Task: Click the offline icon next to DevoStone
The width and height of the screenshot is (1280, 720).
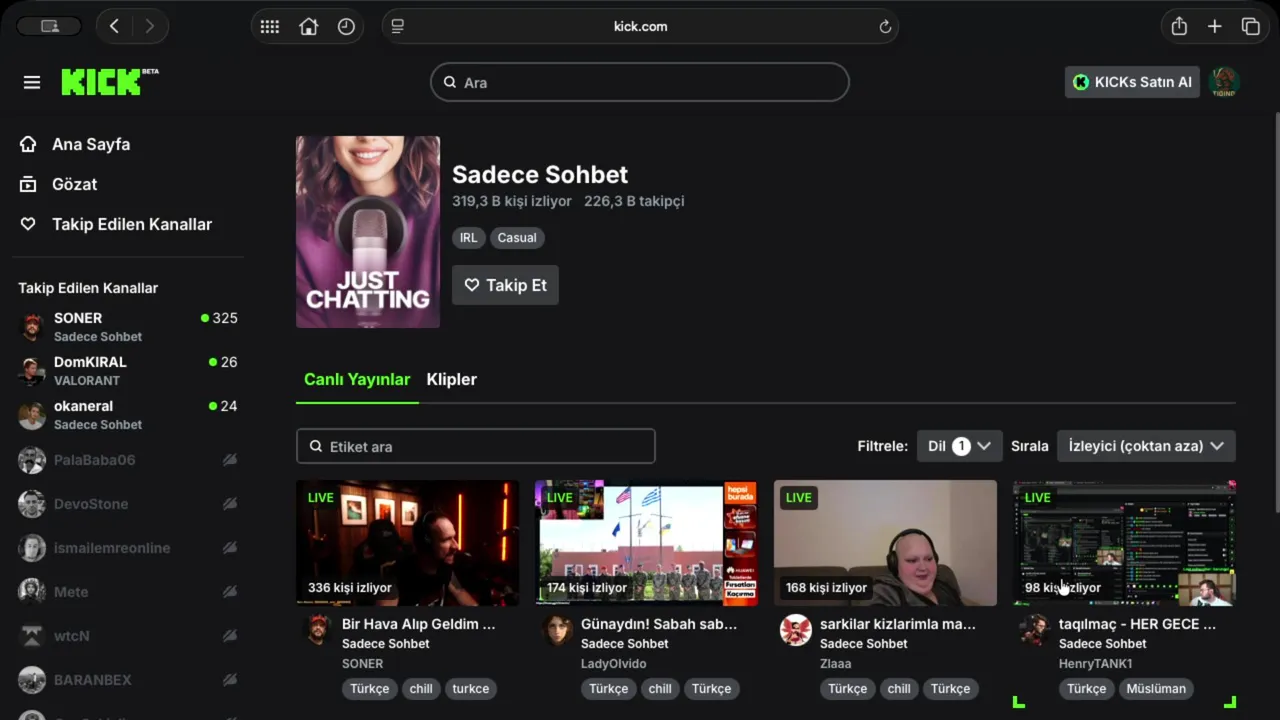Action: (230, 504)
